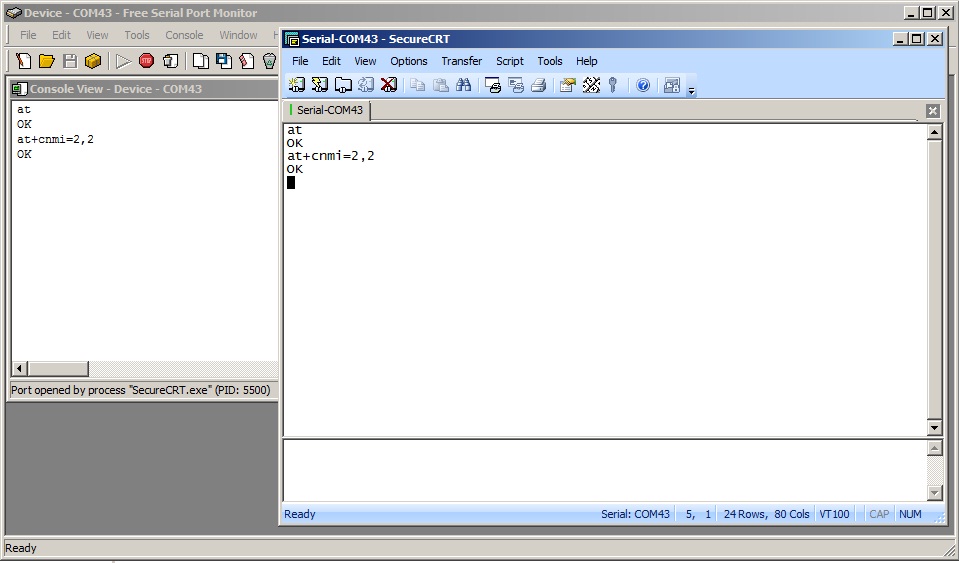Screen dimensions: 959x563
Task: Click the terminal scrollbar down arrow
Action: click(935, 428)
